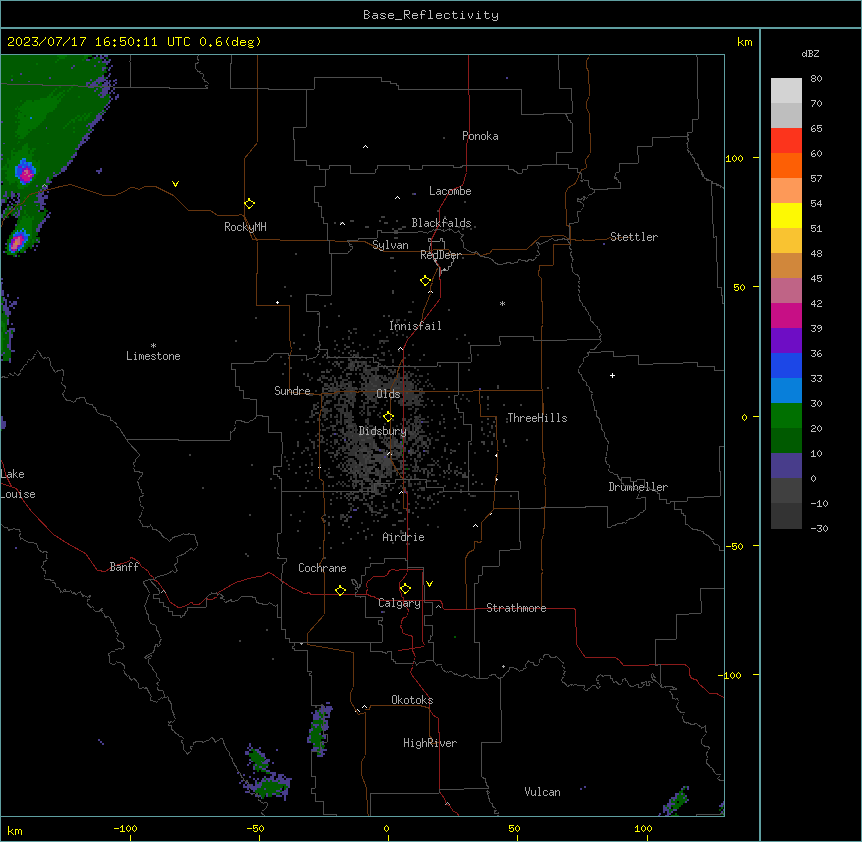The width and height of the screenshot is (862, 842).
Task: Select the 65 dBZ red swatch in the legend
Action: coord(786,141)
